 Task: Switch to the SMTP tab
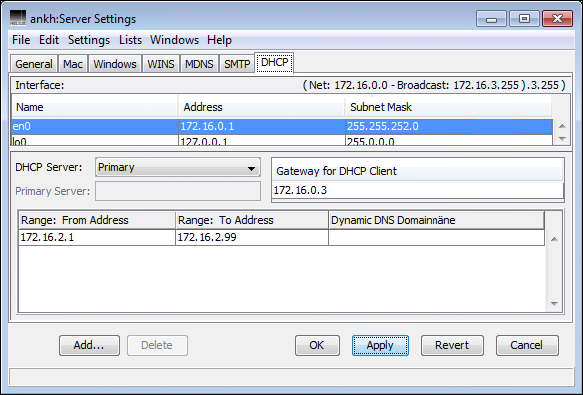[237, 64]
